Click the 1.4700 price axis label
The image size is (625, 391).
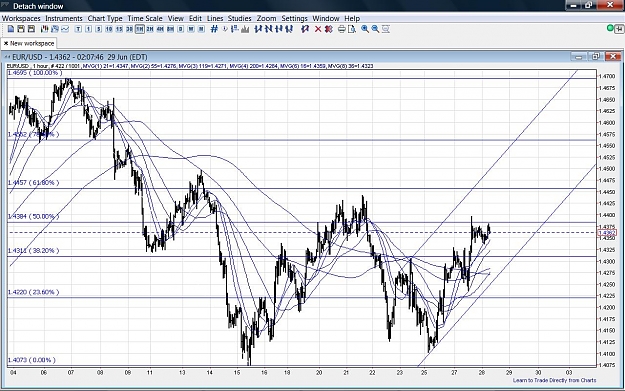[x=607, y=76]
